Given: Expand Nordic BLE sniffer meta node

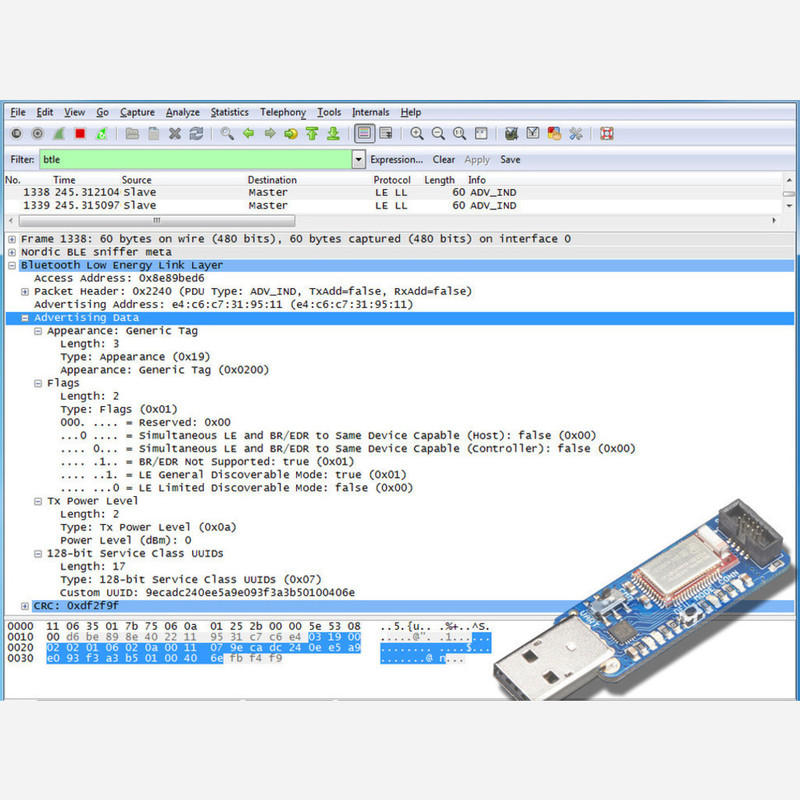Looking at the screenshot, I should pos(12,252).
